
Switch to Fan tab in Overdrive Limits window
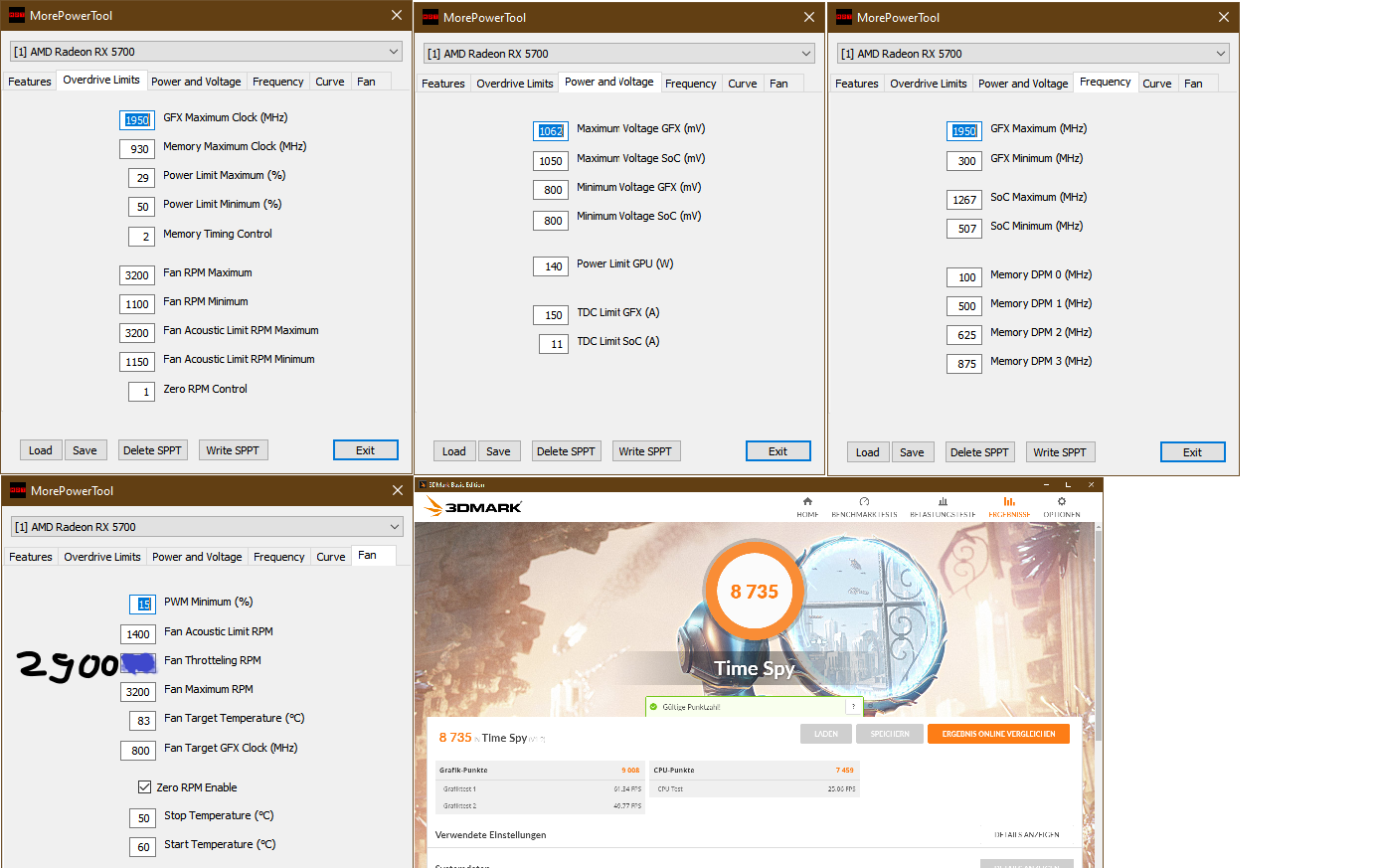point(367,82)
